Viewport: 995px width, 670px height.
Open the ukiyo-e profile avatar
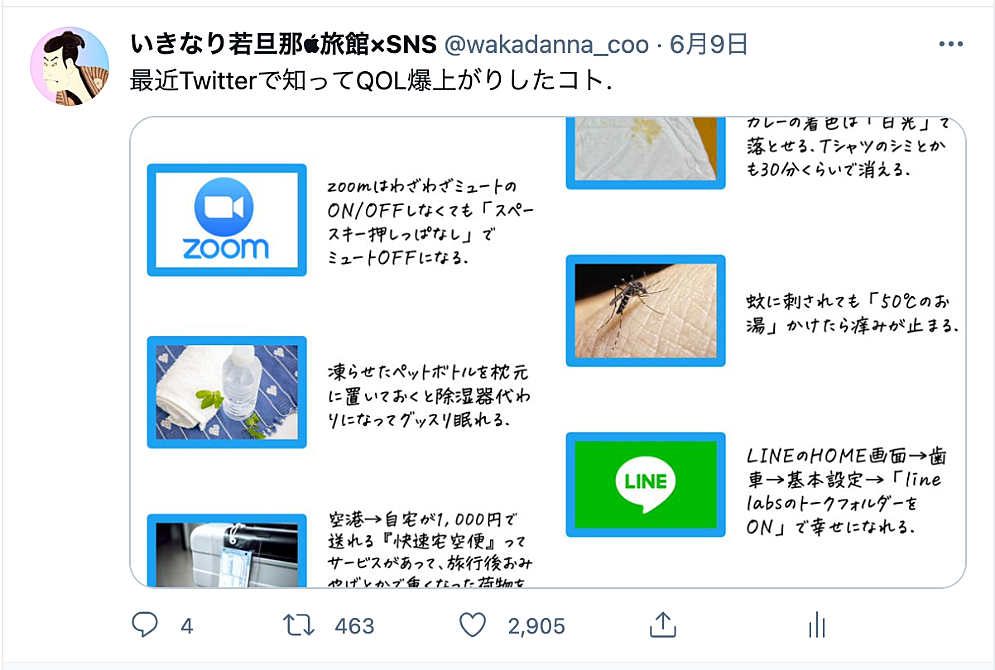pos(70,66)
